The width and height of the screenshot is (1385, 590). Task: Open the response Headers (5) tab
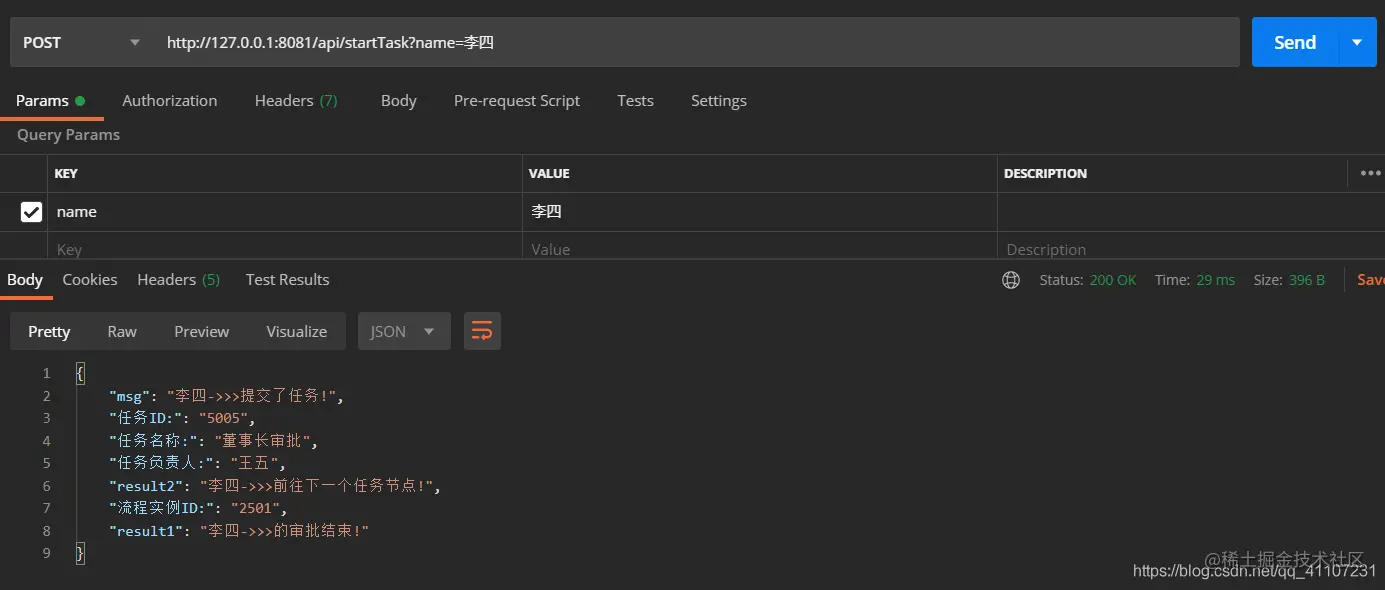(178, 280)
